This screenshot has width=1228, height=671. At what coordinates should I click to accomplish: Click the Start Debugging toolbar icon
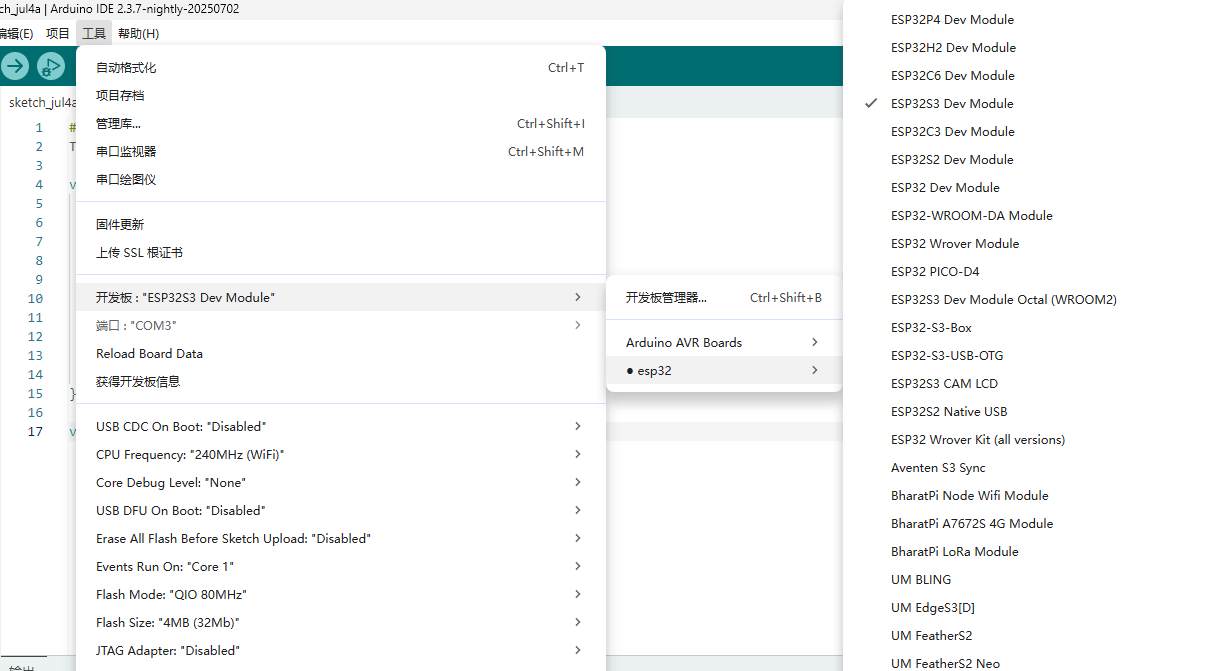click(x=50, y=67)
